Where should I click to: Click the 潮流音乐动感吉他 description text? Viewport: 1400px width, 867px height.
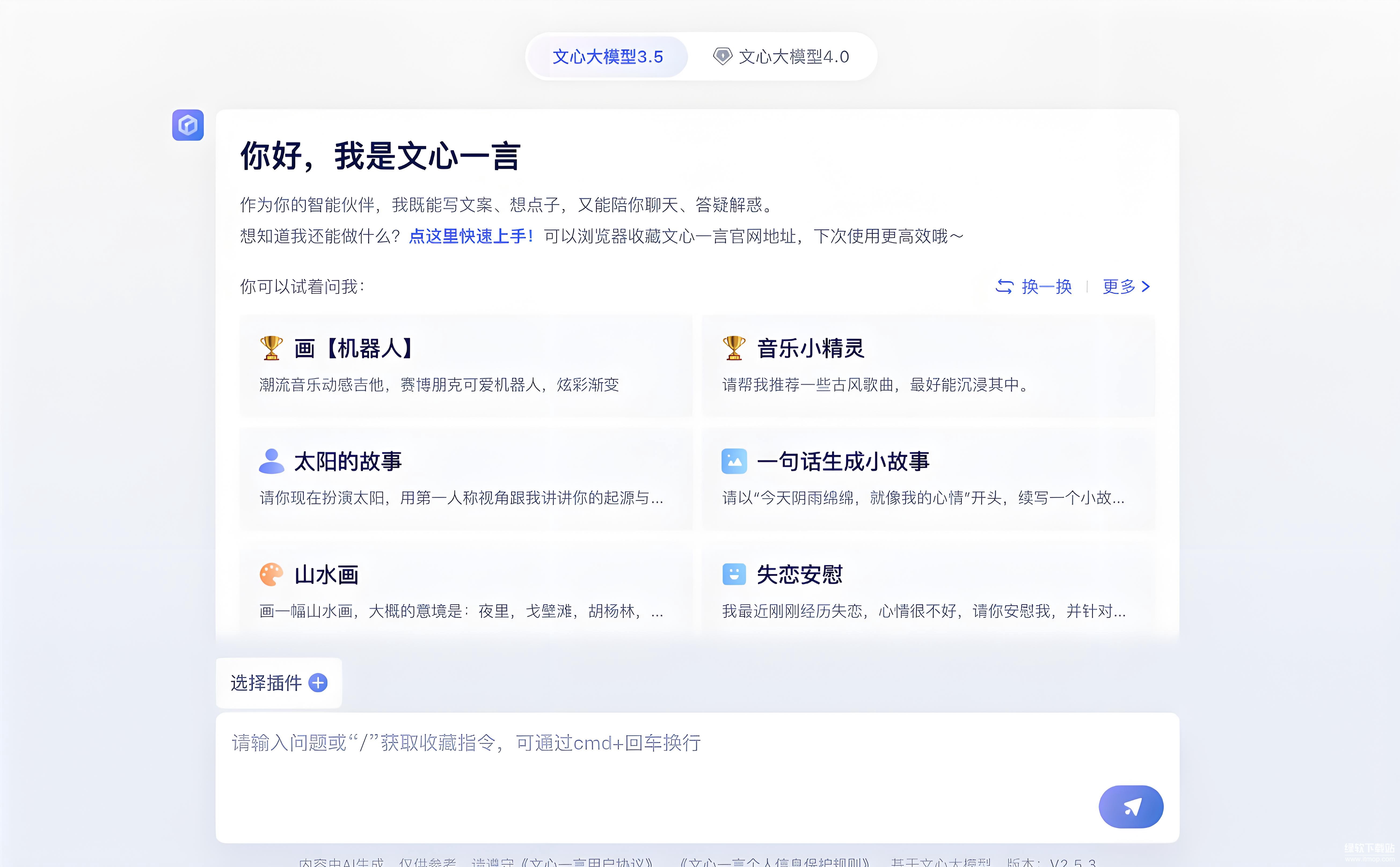439,385
